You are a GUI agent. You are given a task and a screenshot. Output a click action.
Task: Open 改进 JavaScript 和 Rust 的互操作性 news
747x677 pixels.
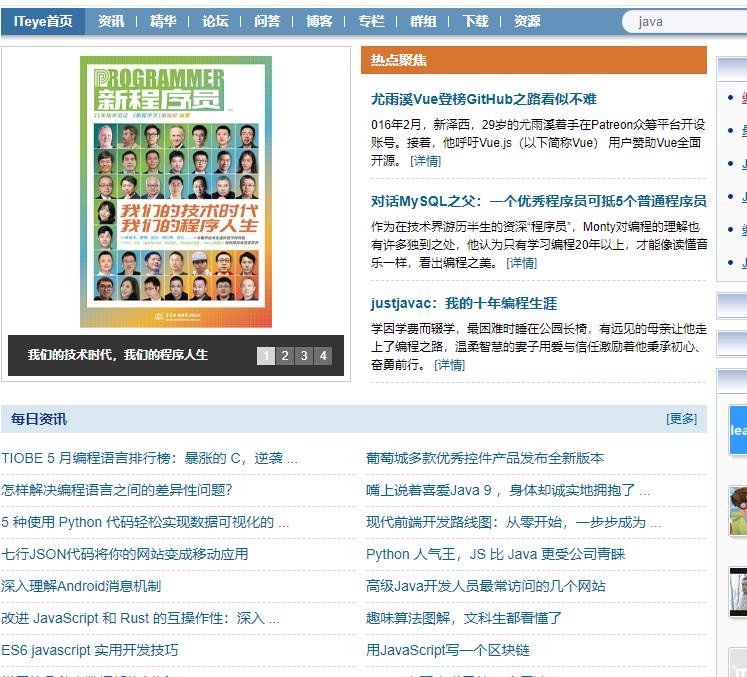pos(140,618)
